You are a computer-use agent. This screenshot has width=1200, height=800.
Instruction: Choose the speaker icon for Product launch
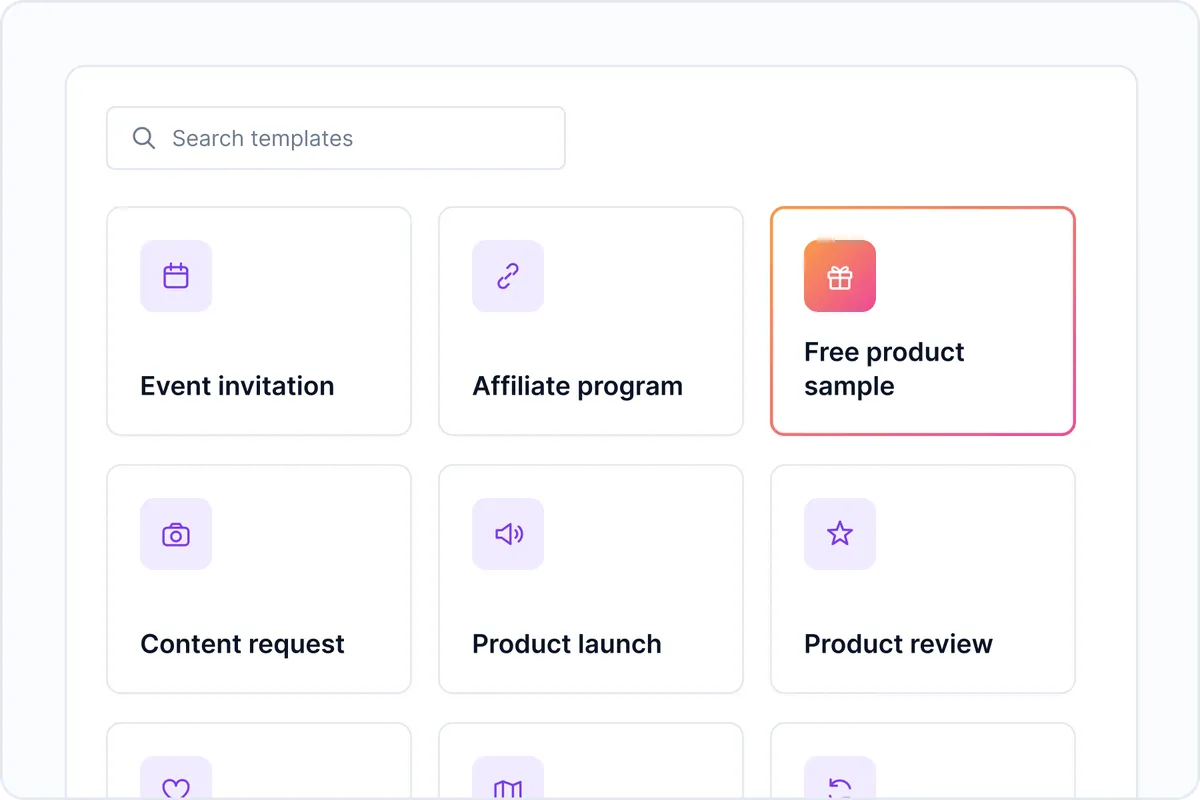(508, 534)
